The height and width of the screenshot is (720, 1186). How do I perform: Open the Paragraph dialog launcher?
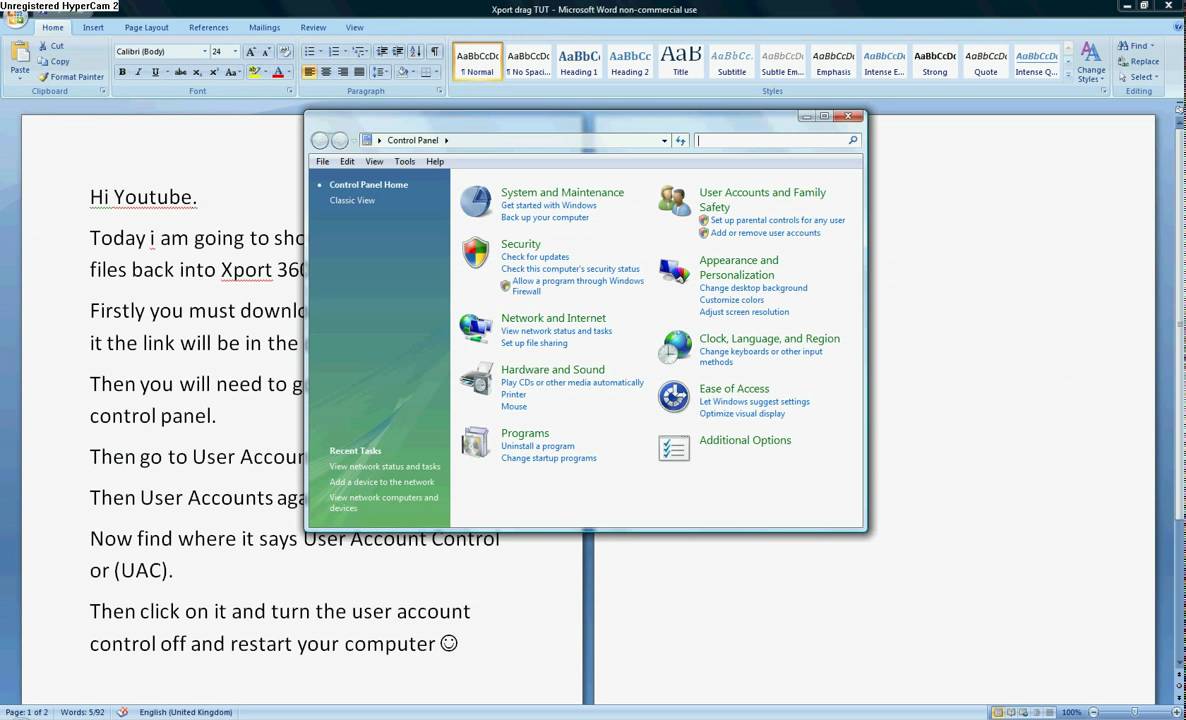tap(440, 91)
